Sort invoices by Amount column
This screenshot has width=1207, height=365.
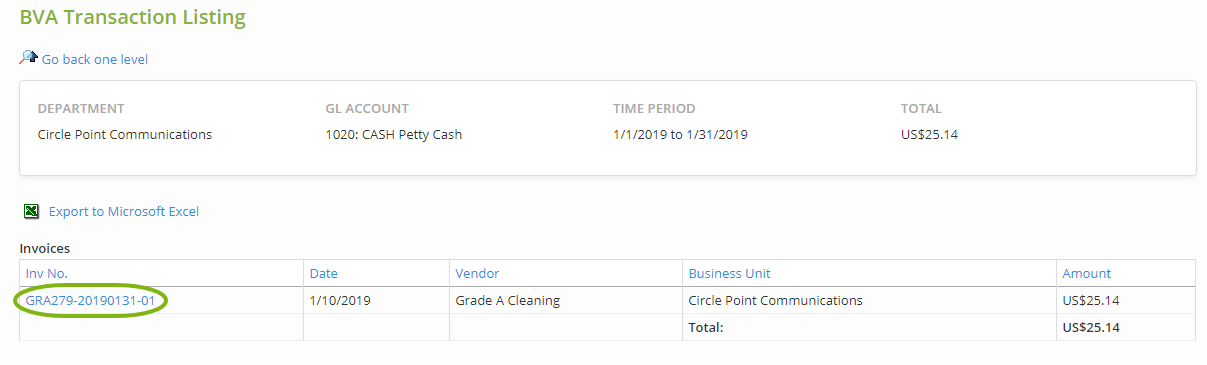tap(1086, 273)
